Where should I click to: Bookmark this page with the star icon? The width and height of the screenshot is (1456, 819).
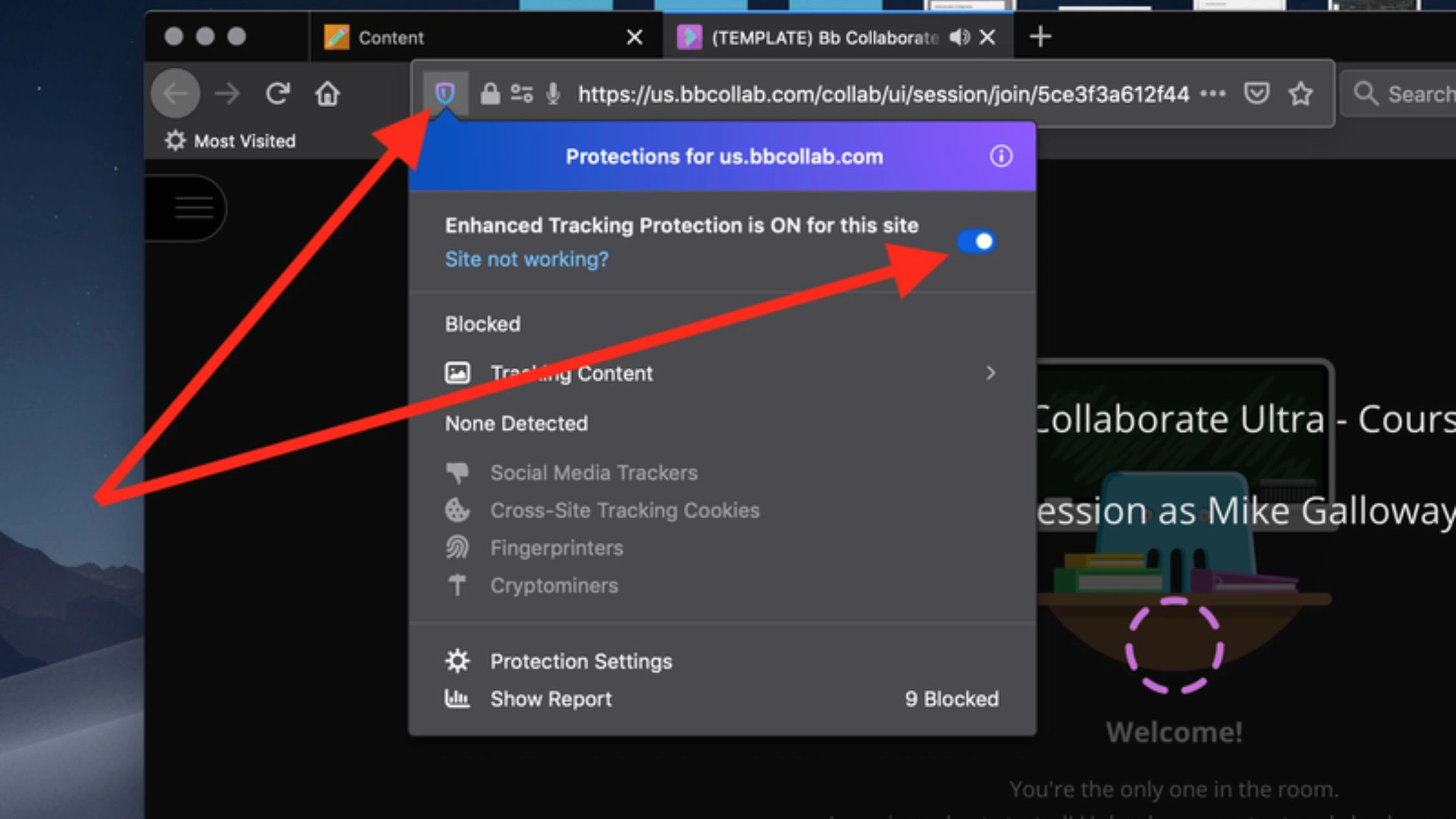[1301, 93]
